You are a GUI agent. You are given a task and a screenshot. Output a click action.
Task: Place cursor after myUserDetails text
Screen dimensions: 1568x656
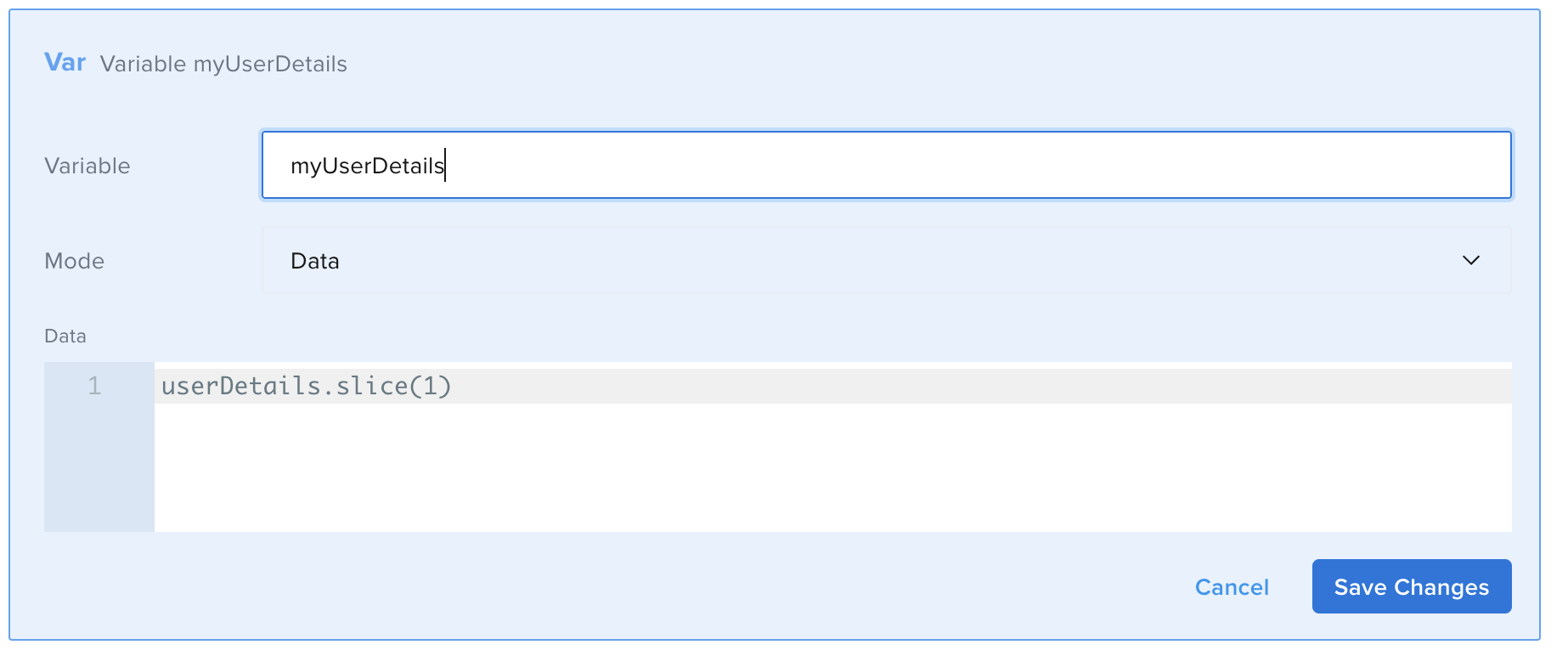448,167
